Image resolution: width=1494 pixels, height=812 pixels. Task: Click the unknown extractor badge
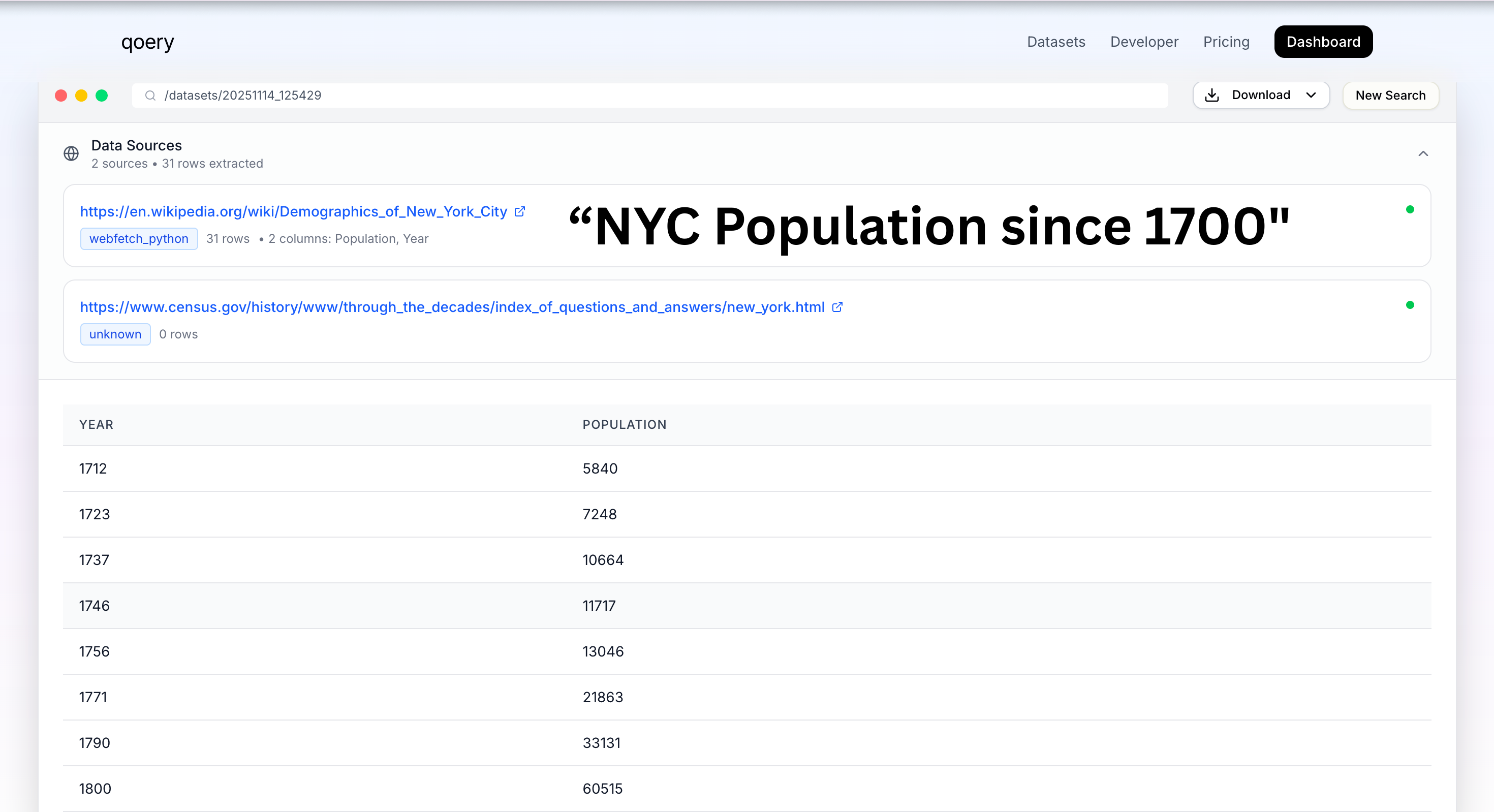pos(115,334)
